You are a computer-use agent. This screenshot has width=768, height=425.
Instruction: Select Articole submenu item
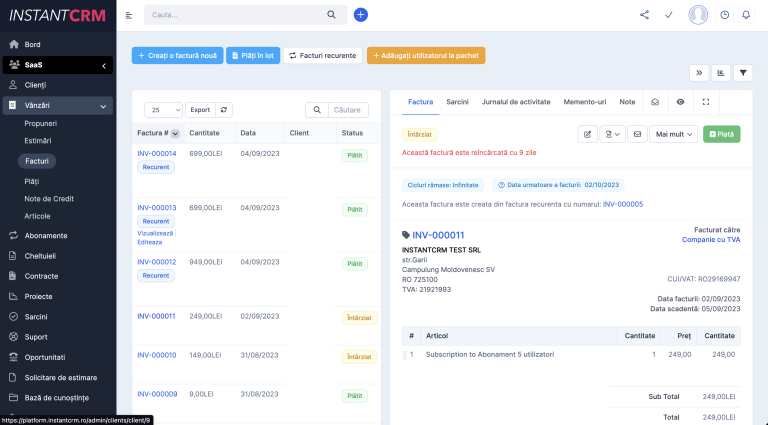pyautogui.click(x=37, y=216)
